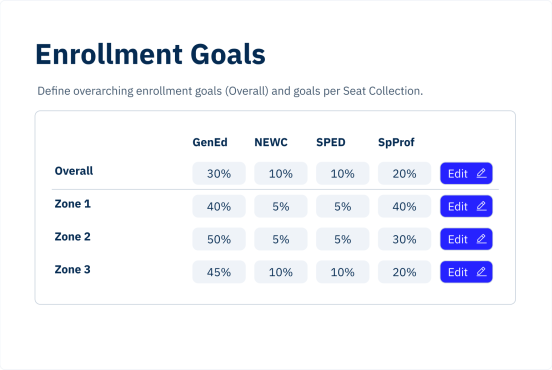Select the Zone 3 SPED 10% field

point(343,272)
